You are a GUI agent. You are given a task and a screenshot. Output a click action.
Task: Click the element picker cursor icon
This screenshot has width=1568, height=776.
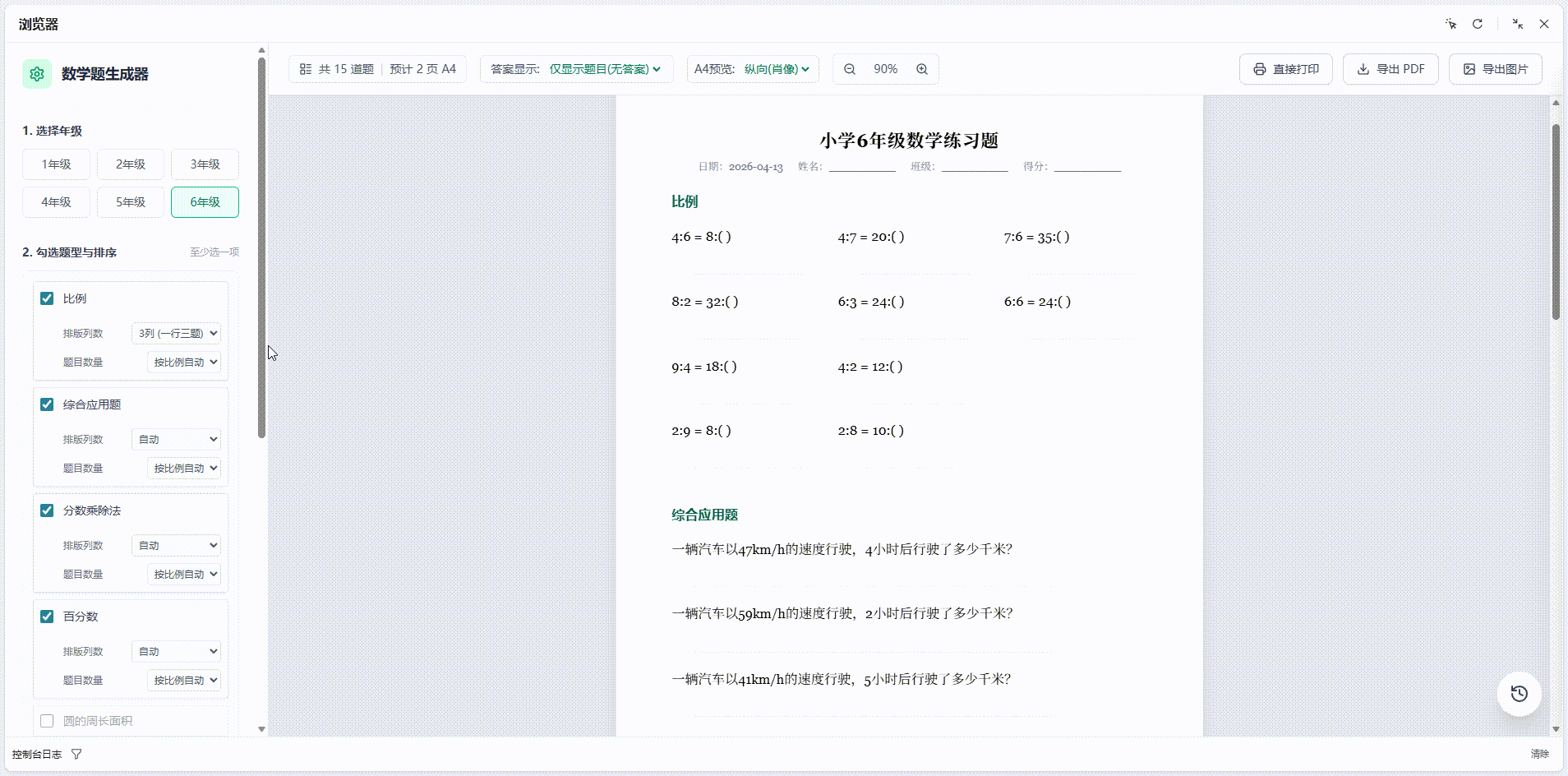pos(1451,24)
